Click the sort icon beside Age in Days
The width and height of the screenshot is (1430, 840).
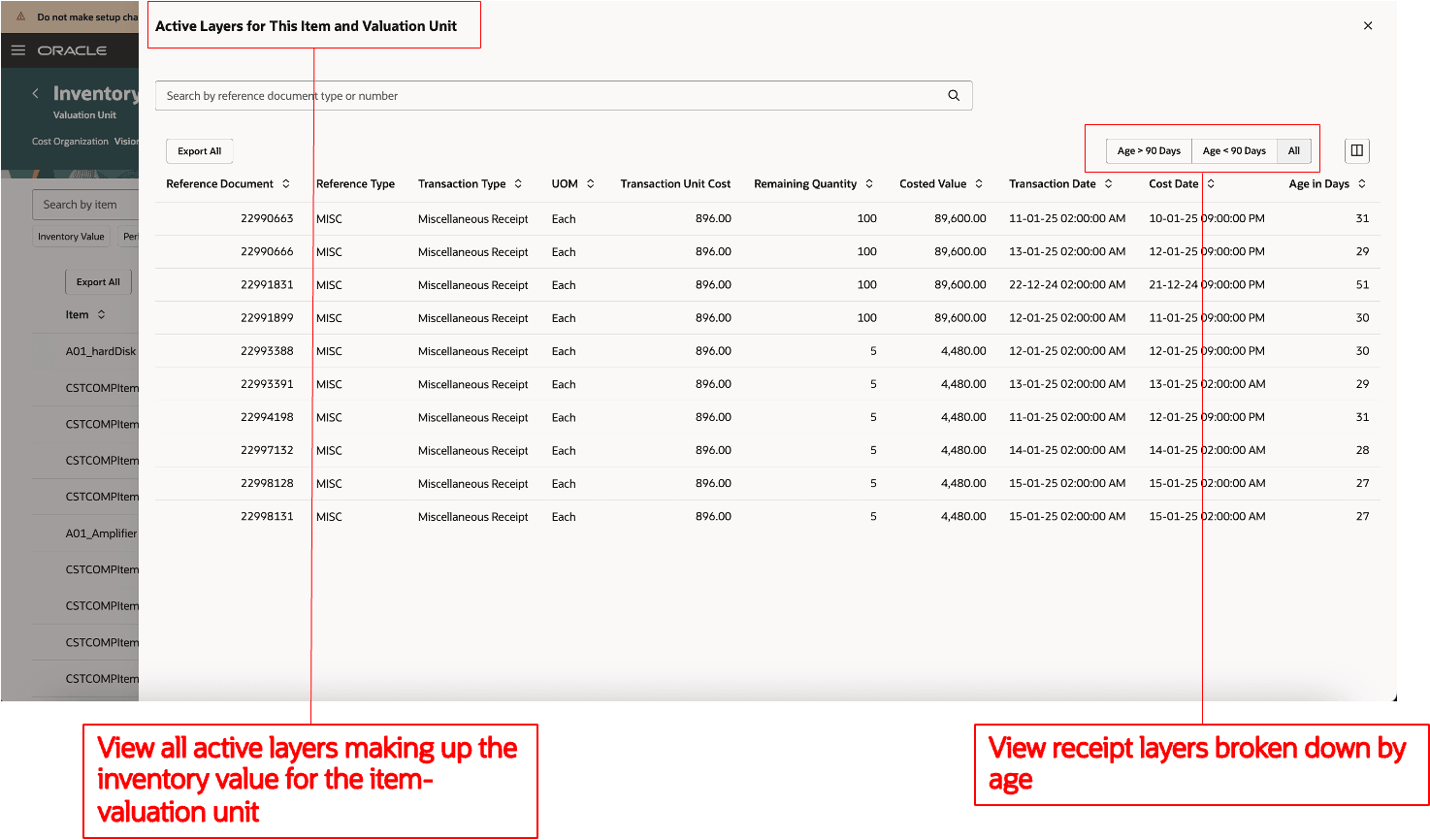(x=1363, y=183)
